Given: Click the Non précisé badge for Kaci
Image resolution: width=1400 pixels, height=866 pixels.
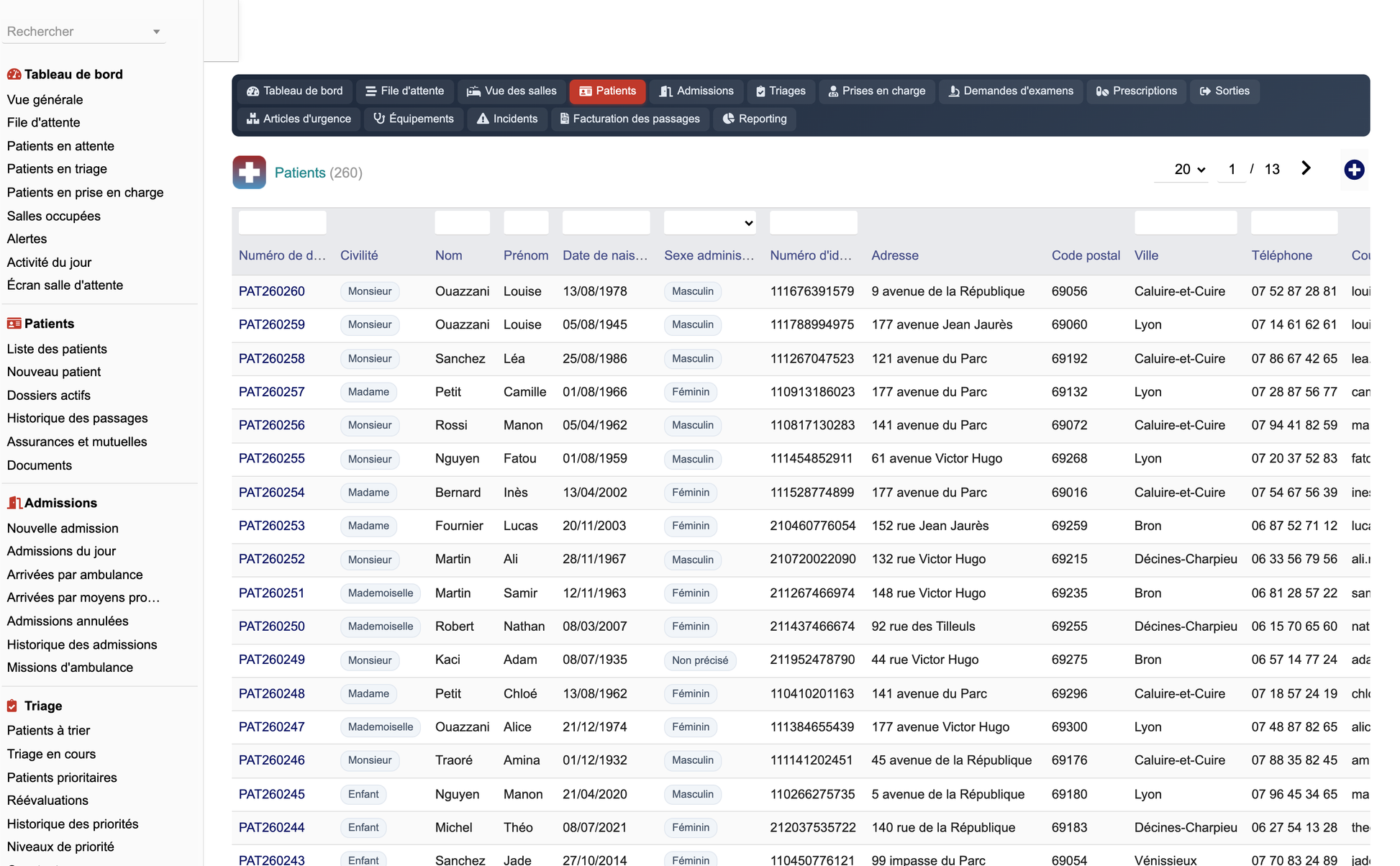Looking at the screenshot, I should pos(700,660).
